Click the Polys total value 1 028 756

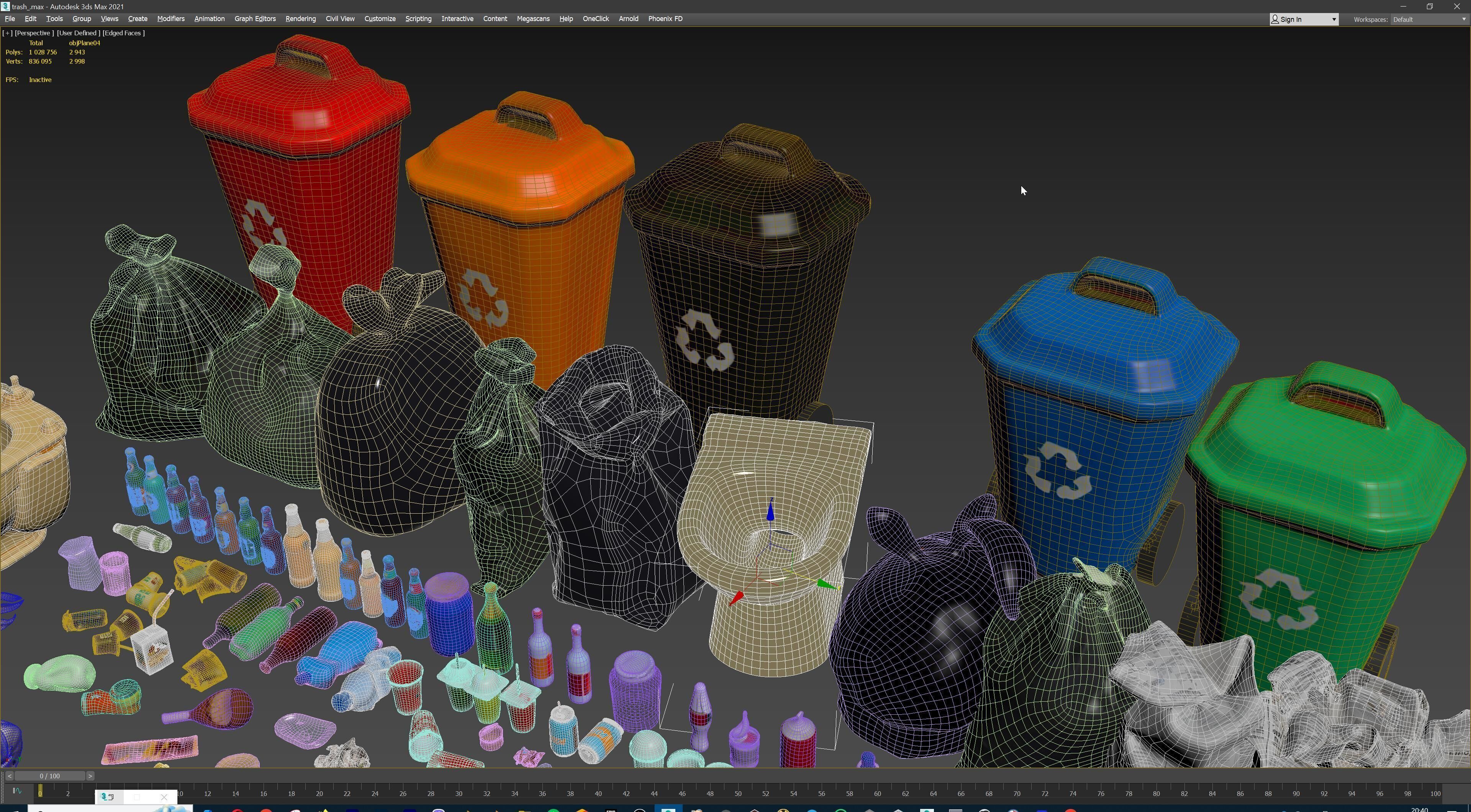[x=43, y=52]
